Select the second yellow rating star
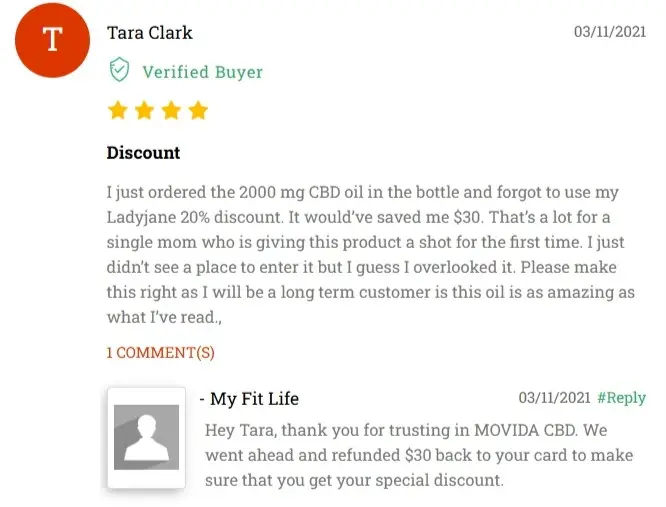 click(145, 110)
